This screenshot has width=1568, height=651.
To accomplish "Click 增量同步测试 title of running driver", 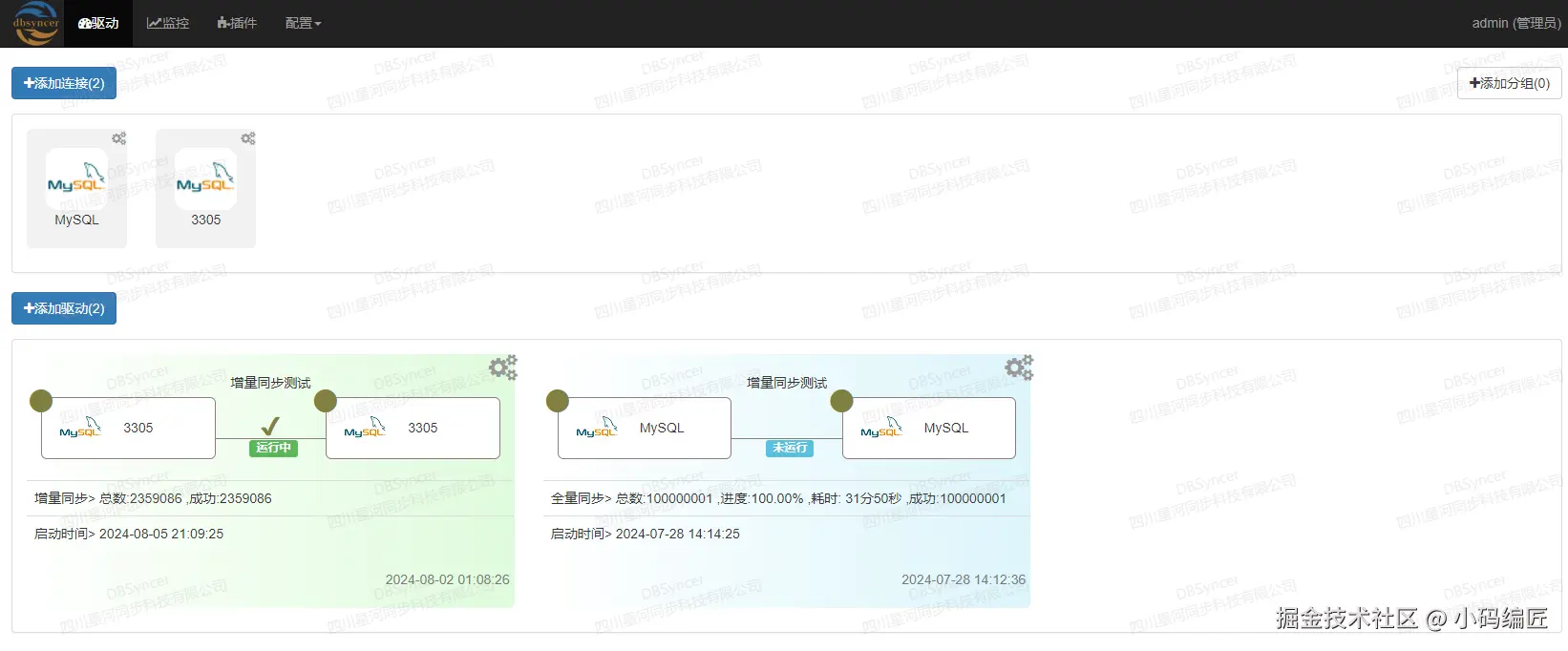I will point(270,383).
